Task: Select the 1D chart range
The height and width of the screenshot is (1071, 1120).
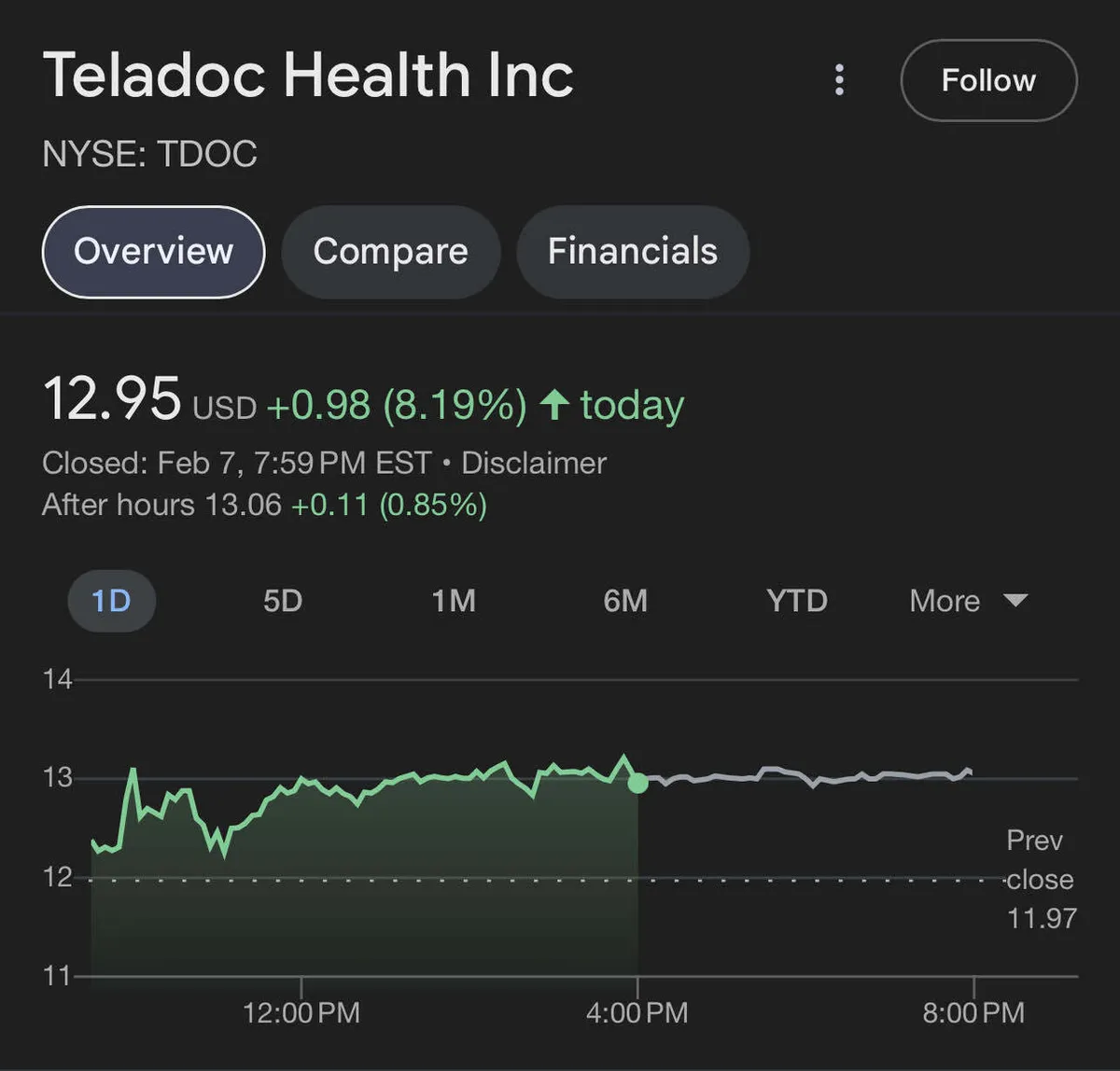Action: pyautogui.click(x=111, y=601)
